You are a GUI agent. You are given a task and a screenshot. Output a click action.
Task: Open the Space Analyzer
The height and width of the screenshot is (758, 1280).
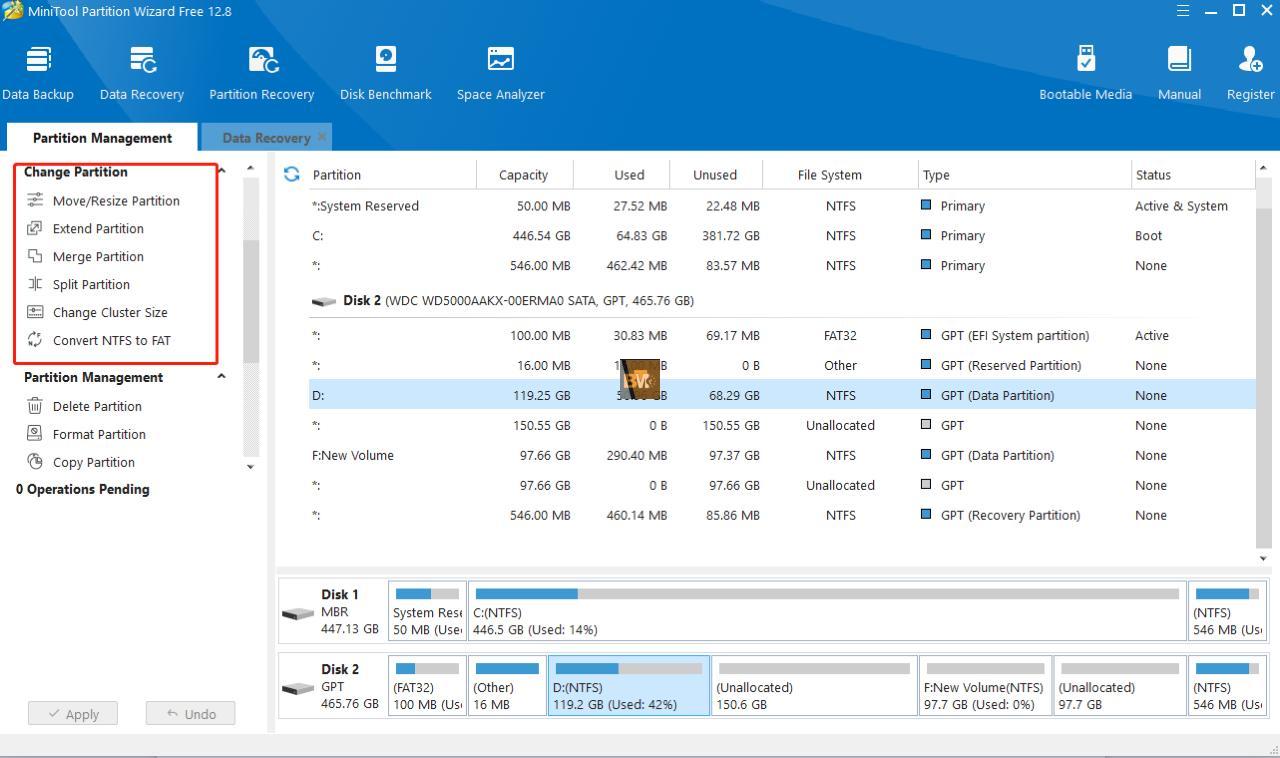coord(500,73)
